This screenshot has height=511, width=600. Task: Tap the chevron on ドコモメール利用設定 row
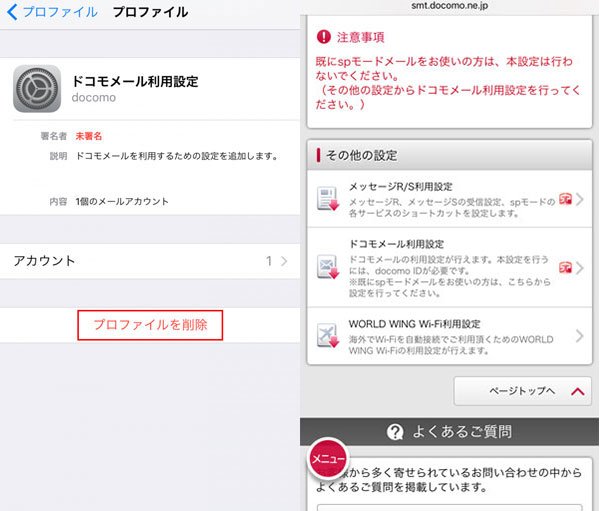(x=580, y=268)
